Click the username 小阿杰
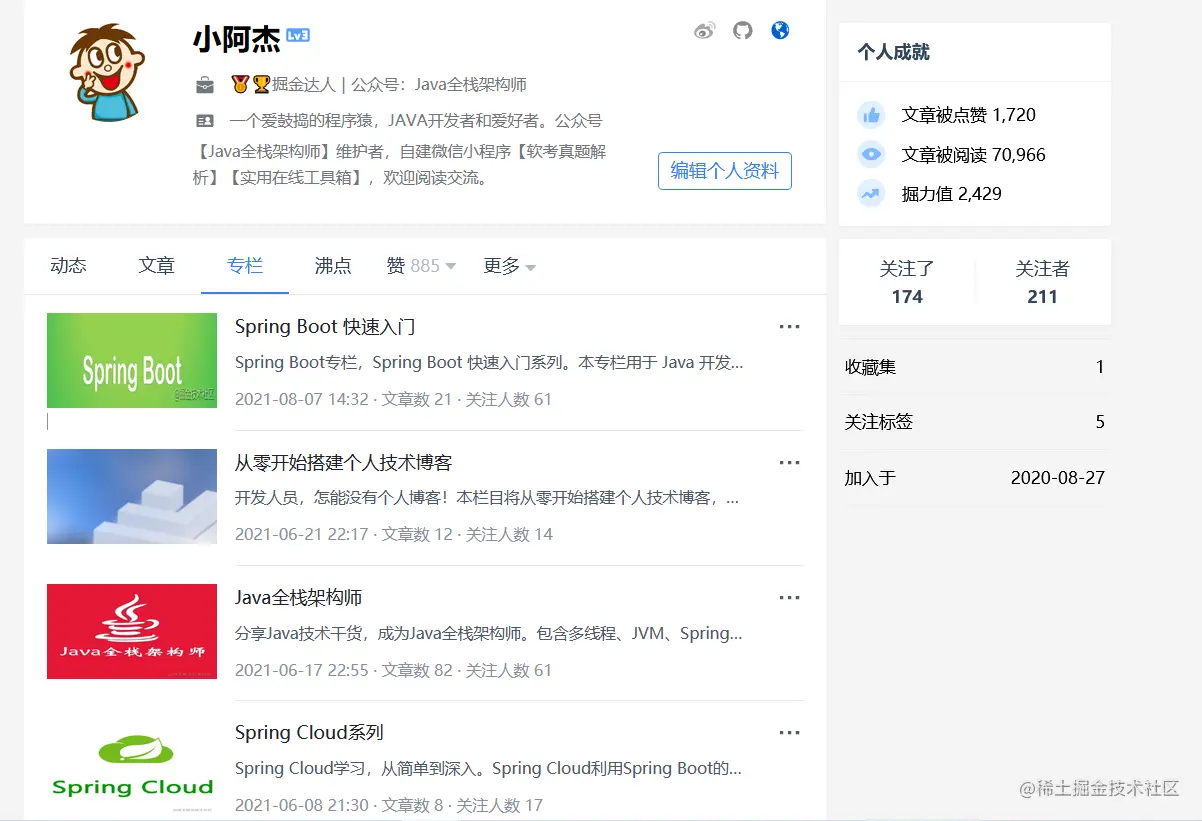 tap(237, 38)
